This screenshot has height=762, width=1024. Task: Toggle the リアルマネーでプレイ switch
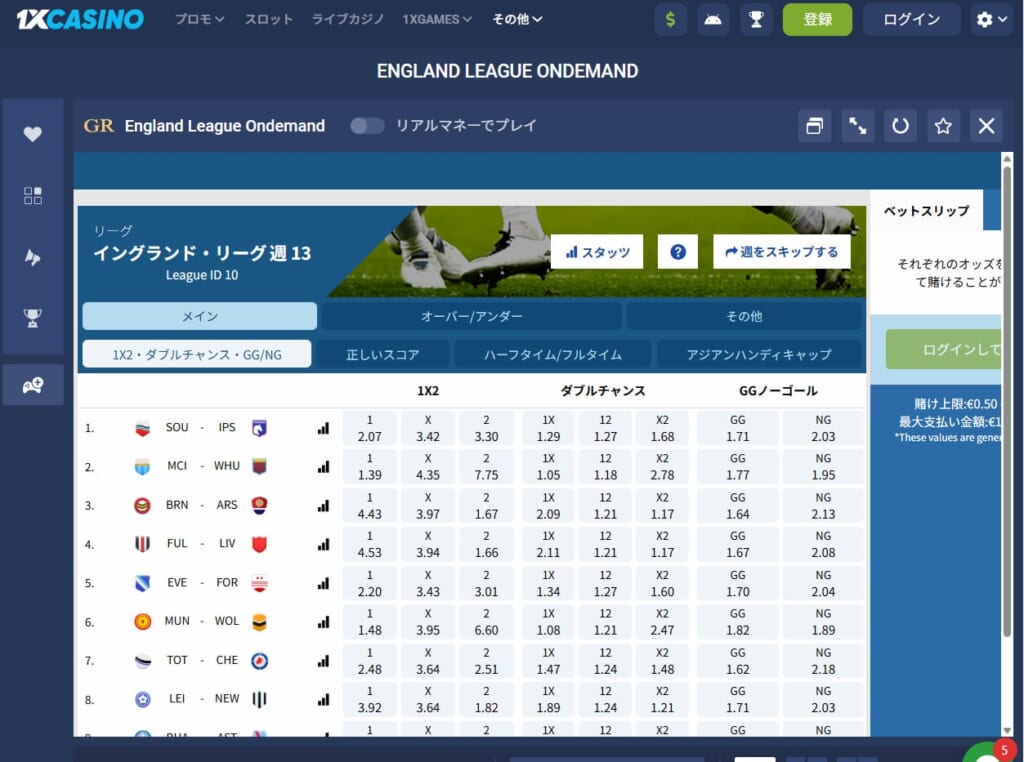click(x=367, y=125)
